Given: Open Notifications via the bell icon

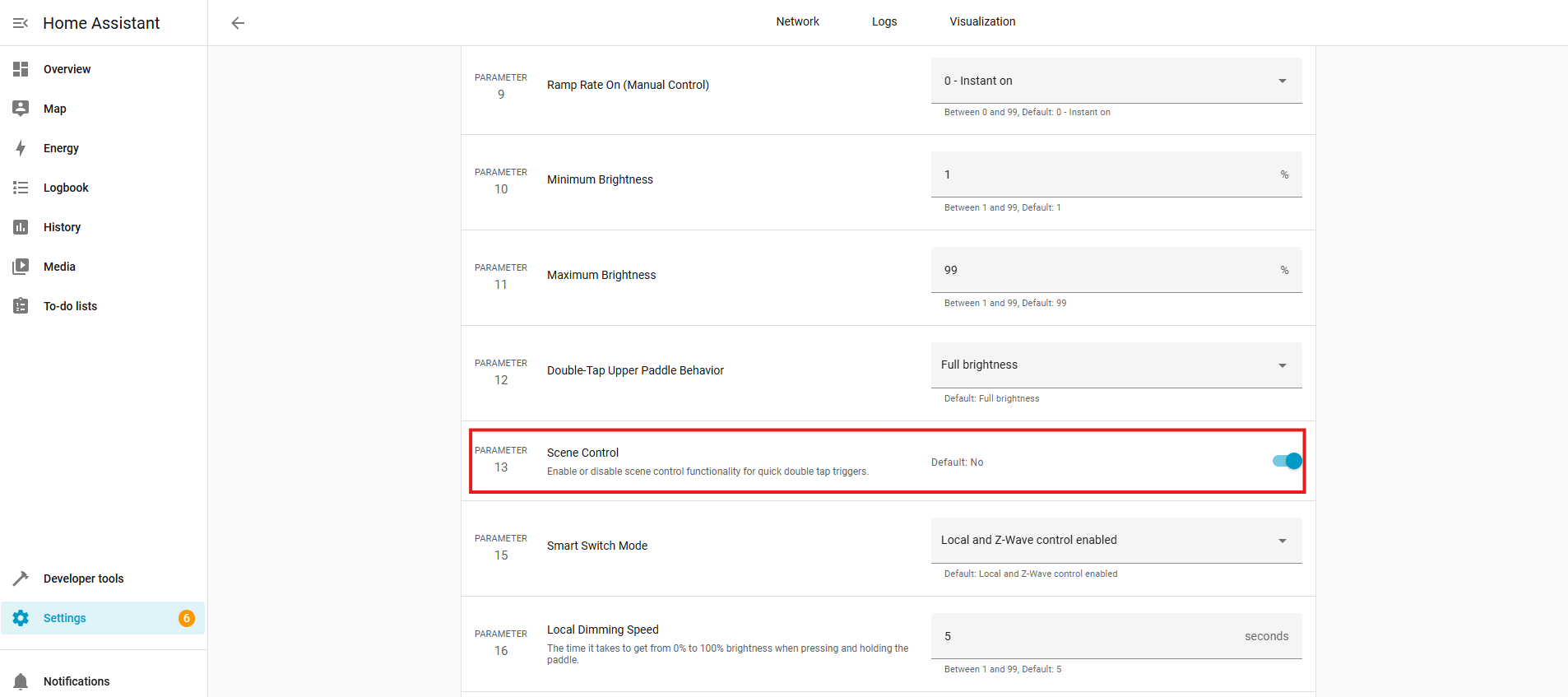Looking at the screenshot, I should coord(21,681).
